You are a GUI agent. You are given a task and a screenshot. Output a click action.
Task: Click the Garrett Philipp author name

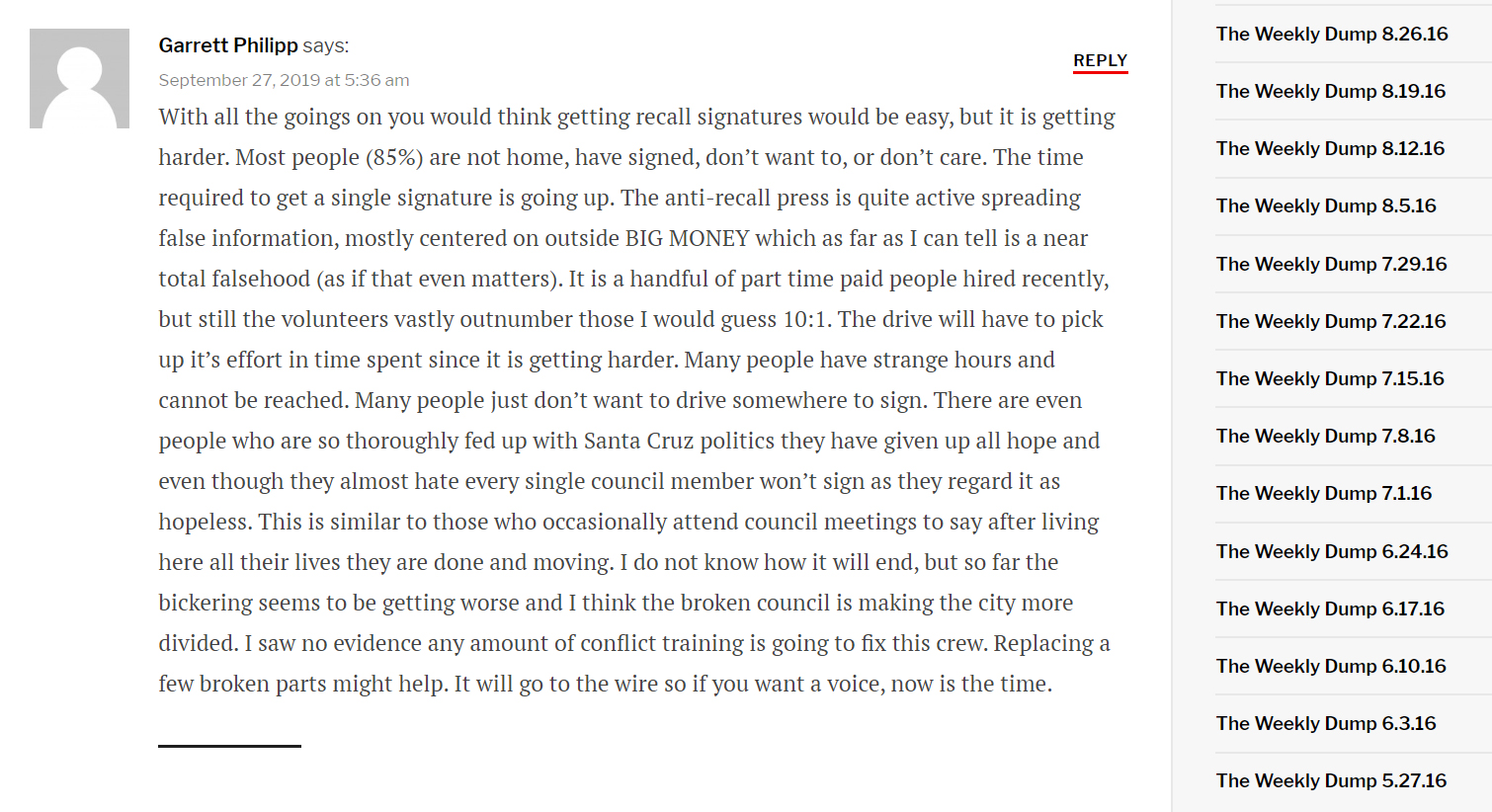(228, 45)
